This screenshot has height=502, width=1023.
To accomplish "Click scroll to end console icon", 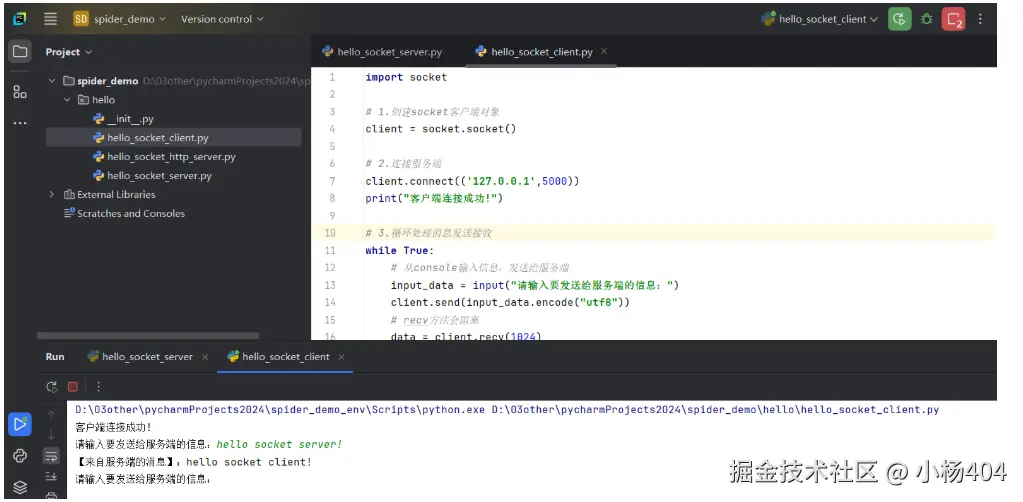I will pos(52,477).
